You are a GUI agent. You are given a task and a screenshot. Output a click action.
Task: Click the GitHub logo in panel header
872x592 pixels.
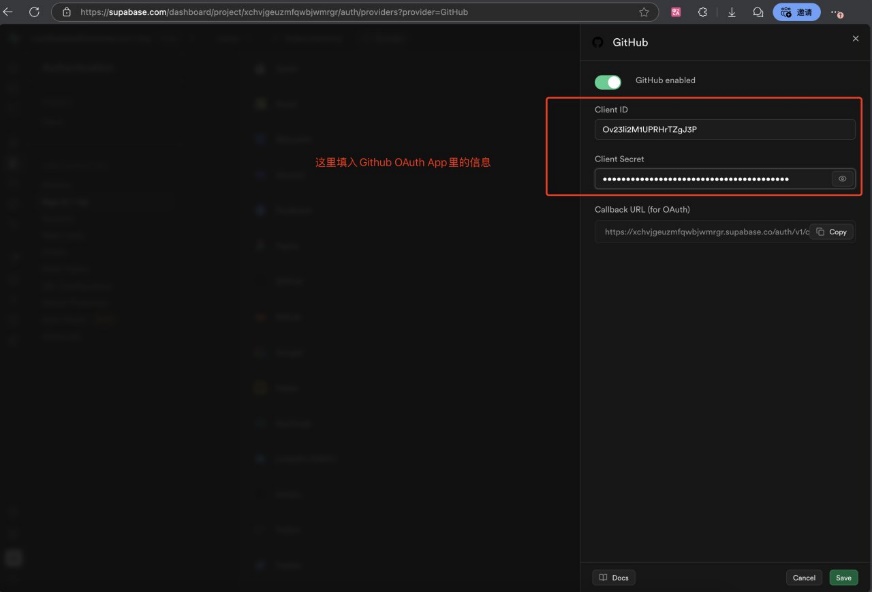coord(598,42)
